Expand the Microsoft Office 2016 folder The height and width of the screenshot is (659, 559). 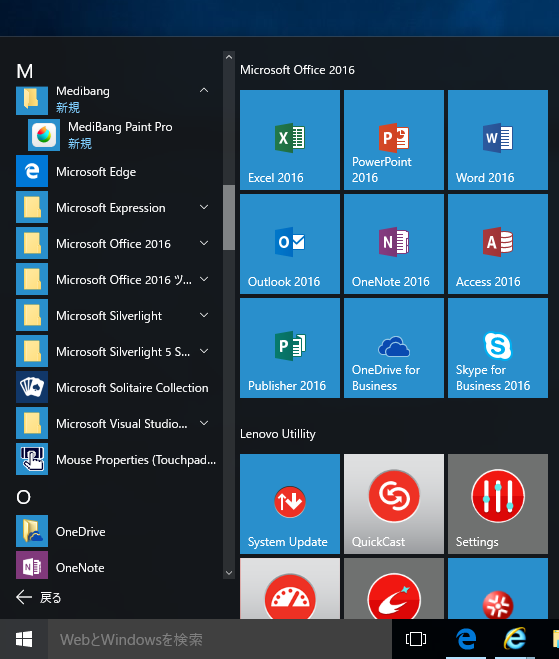coord(204,243)
